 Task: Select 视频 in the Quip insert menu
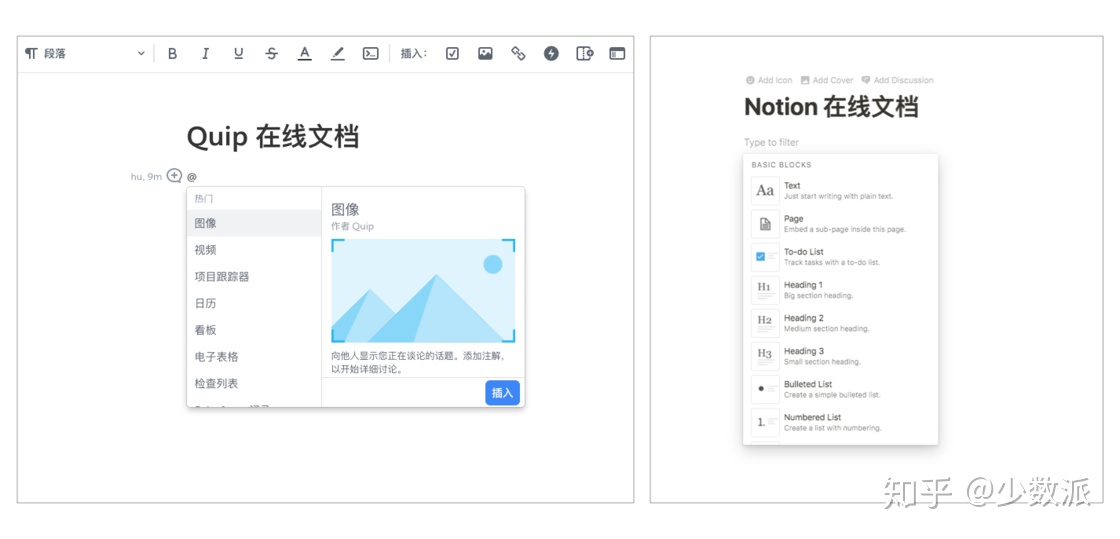pyautogui.click(x=254, y=250)
